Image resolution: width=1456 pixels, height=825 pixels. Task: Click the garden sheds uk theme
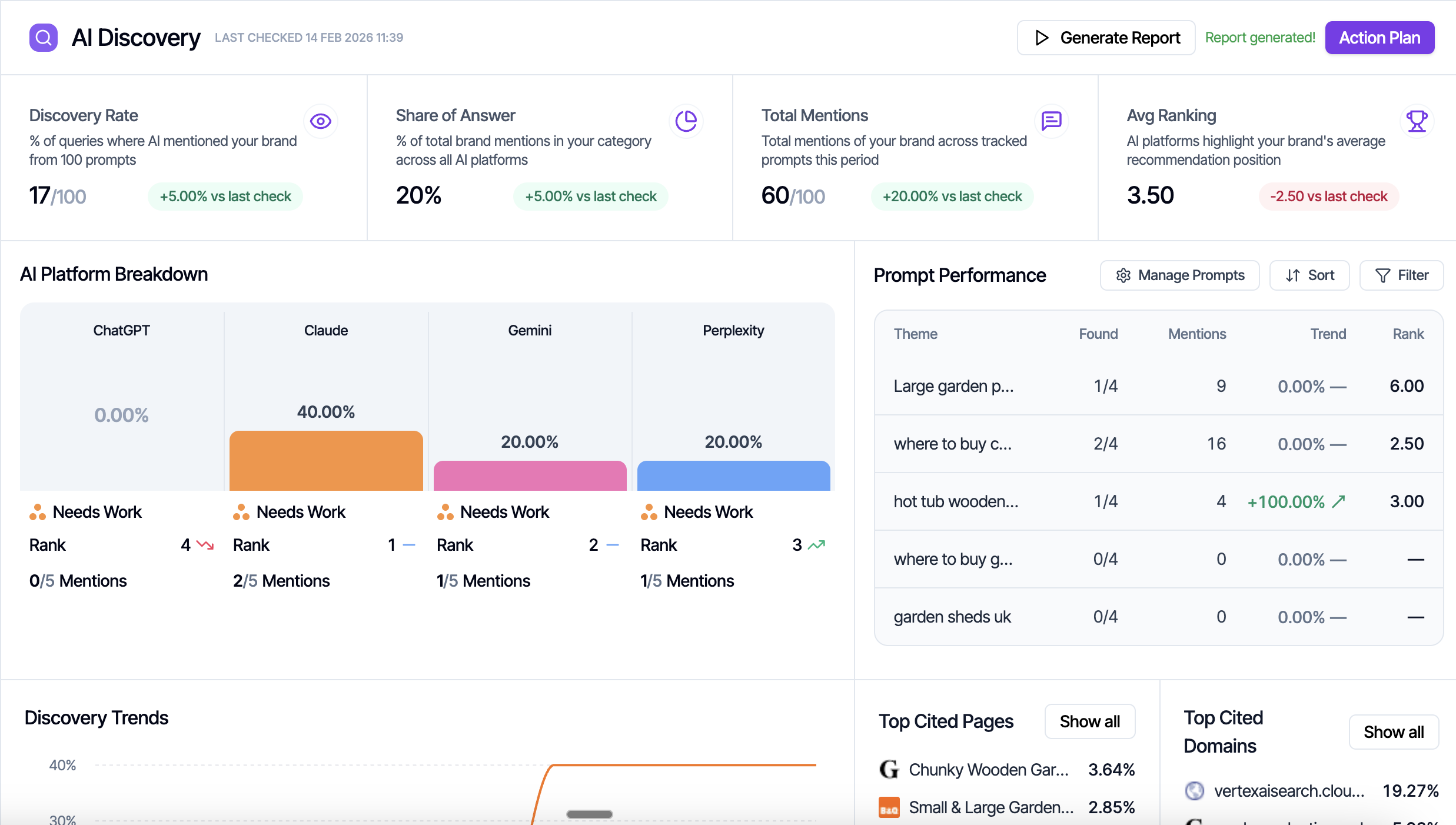[x=952, y=616]
